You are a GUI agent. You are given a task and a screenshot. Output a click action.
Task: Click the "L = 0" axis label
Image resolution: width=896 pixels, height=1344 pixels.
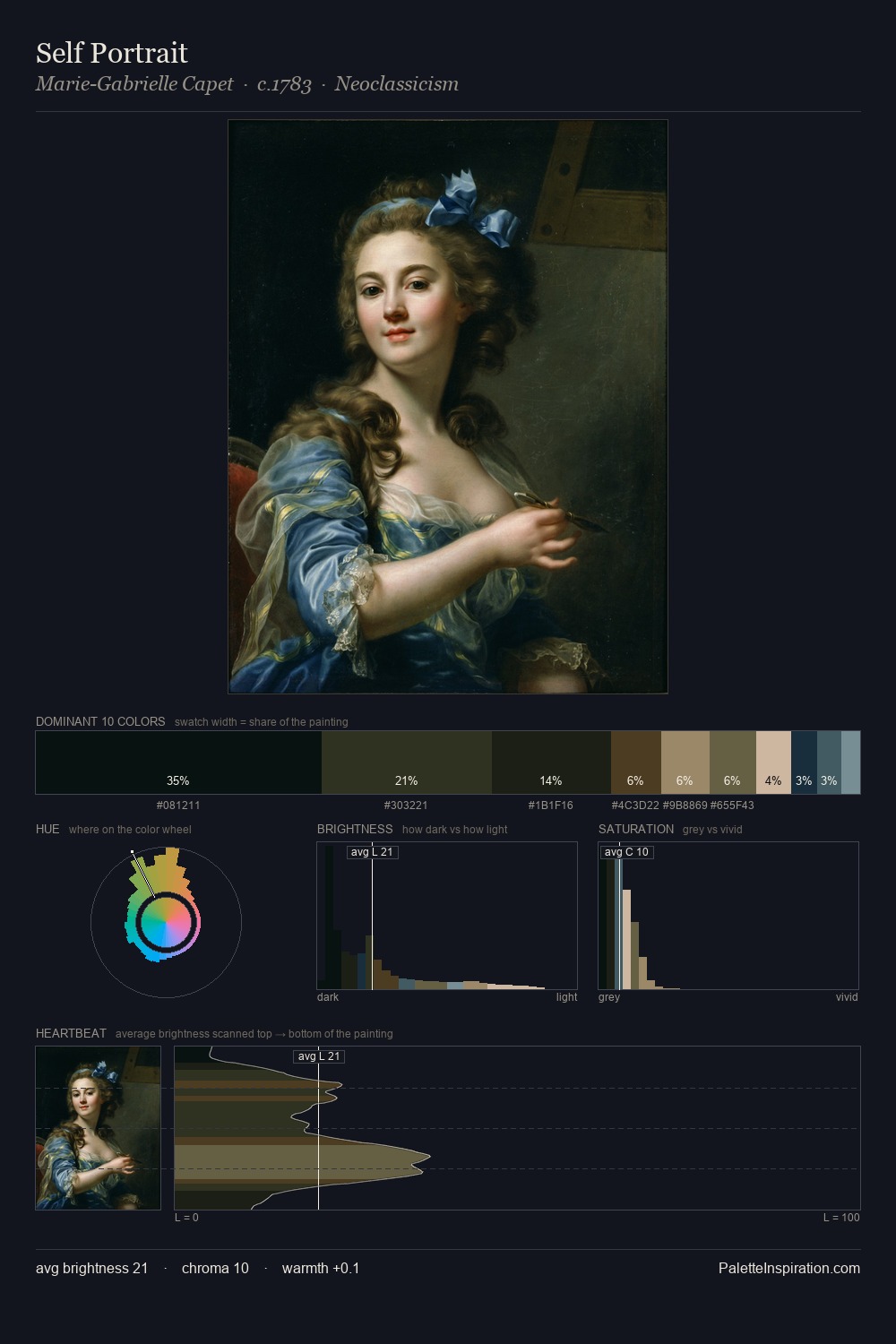[x=186, y=1218]
